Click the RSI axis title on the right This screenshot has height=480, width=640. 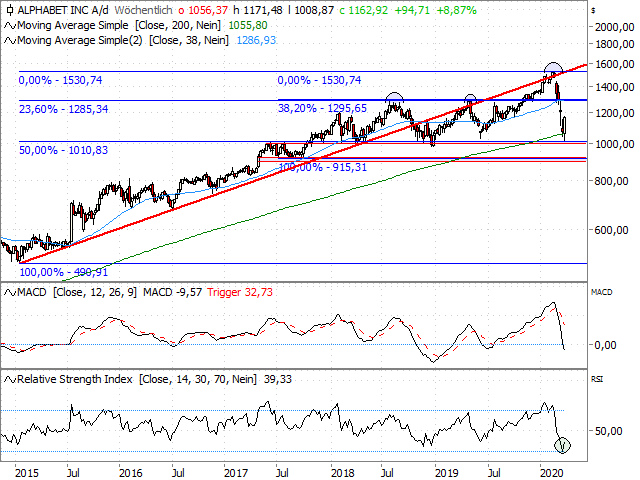pos(597,379)
